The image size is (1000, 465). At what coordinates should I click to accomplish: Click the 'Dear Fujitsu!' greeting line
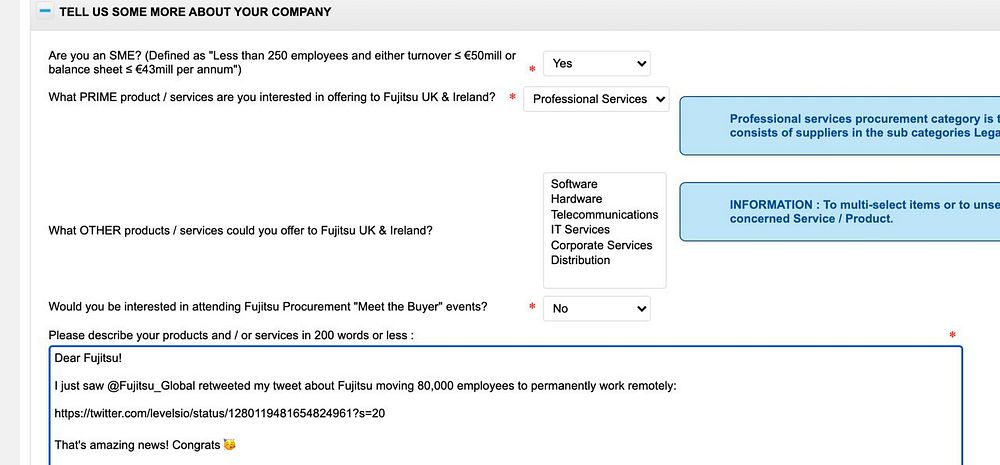click(x=89, y=358)
